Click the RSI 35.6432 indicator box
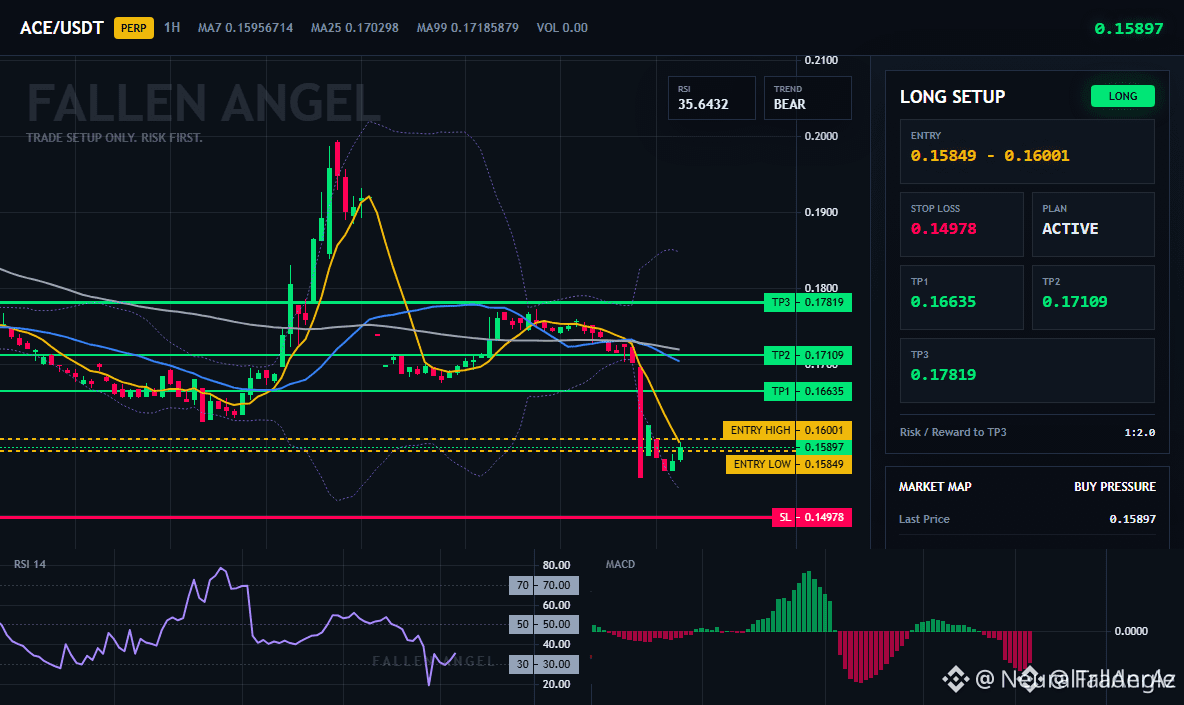This screenshot has height=705, width=1184. tap(711, 97)
